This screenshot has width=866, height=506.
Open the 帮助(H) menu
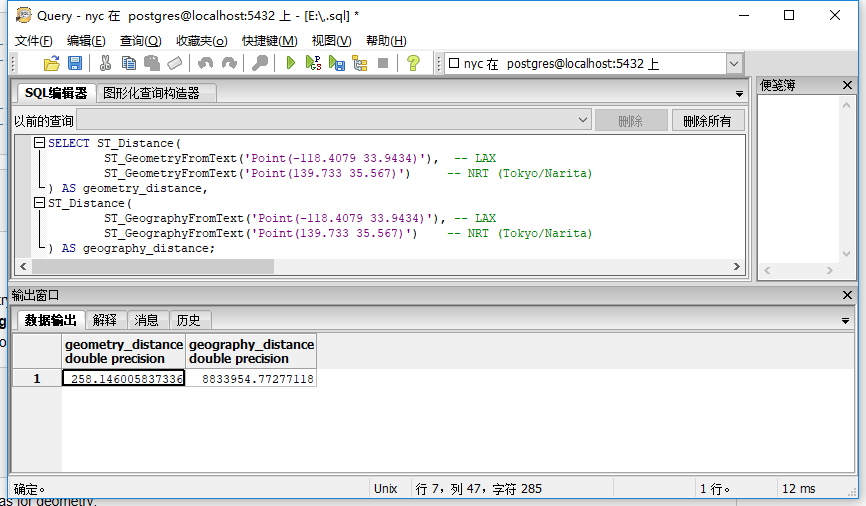386,41
